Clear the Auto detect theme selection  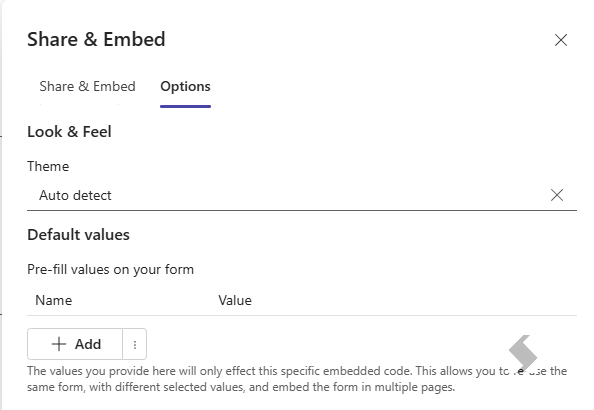pos(556,195)
